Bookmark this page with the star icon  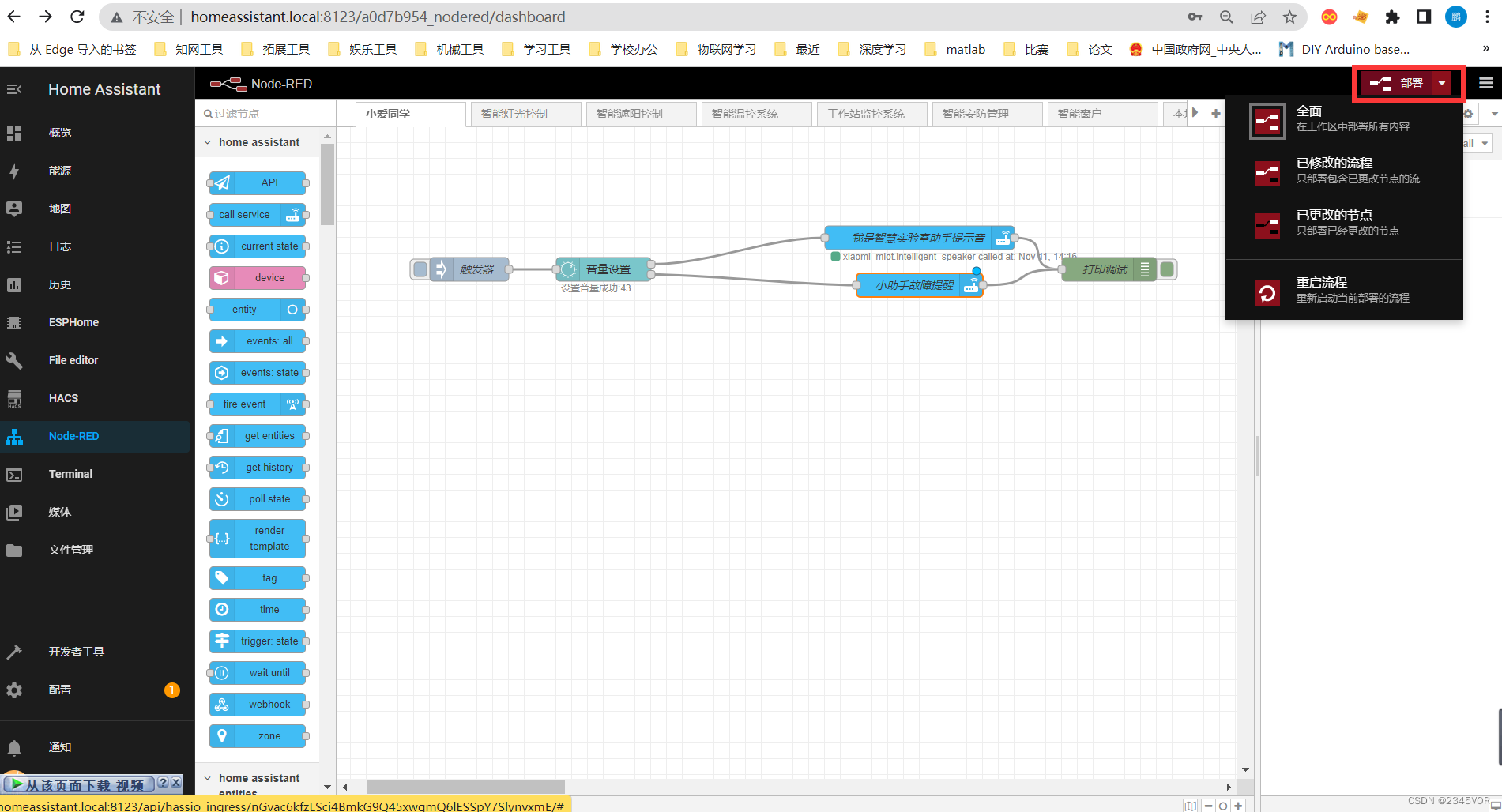[x=1289, y=17]
